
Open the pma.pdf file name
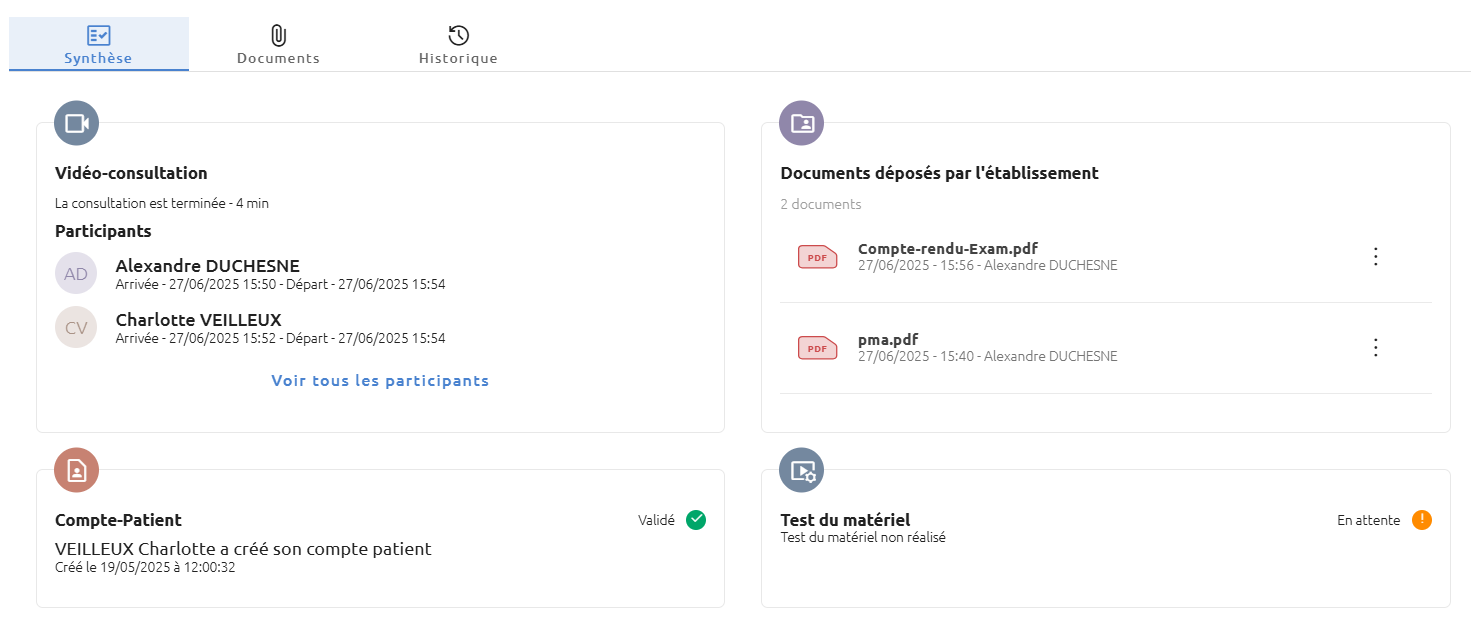click(888, 340)
